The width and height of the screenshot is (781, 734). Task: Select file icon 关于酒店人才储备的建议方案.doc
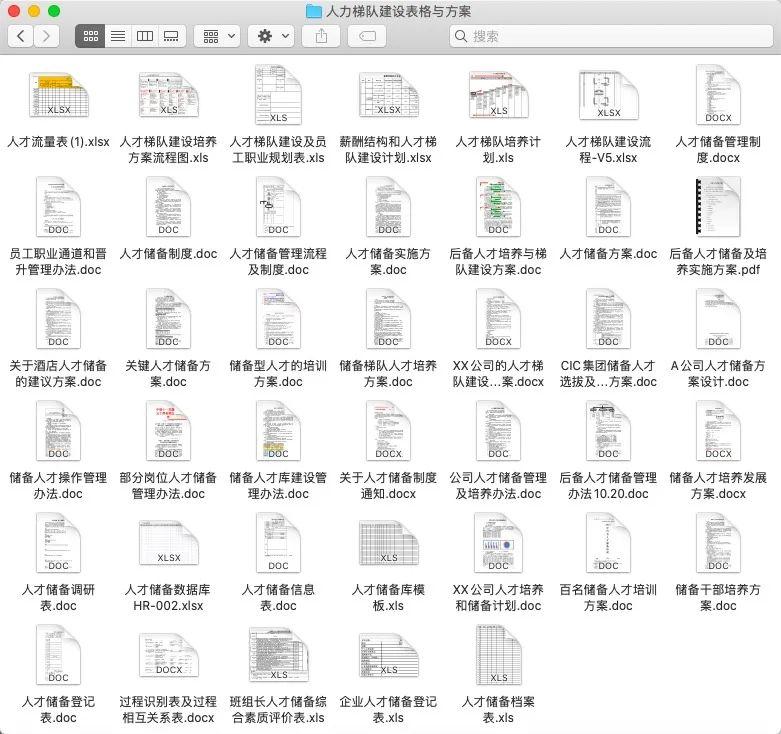58,318
